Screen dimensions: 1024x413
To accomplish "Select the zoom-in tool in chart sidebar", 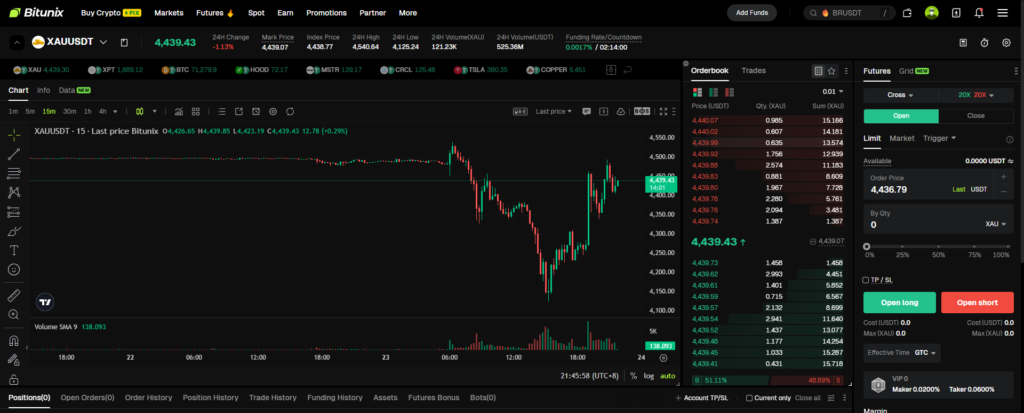I will click(14, 314).
